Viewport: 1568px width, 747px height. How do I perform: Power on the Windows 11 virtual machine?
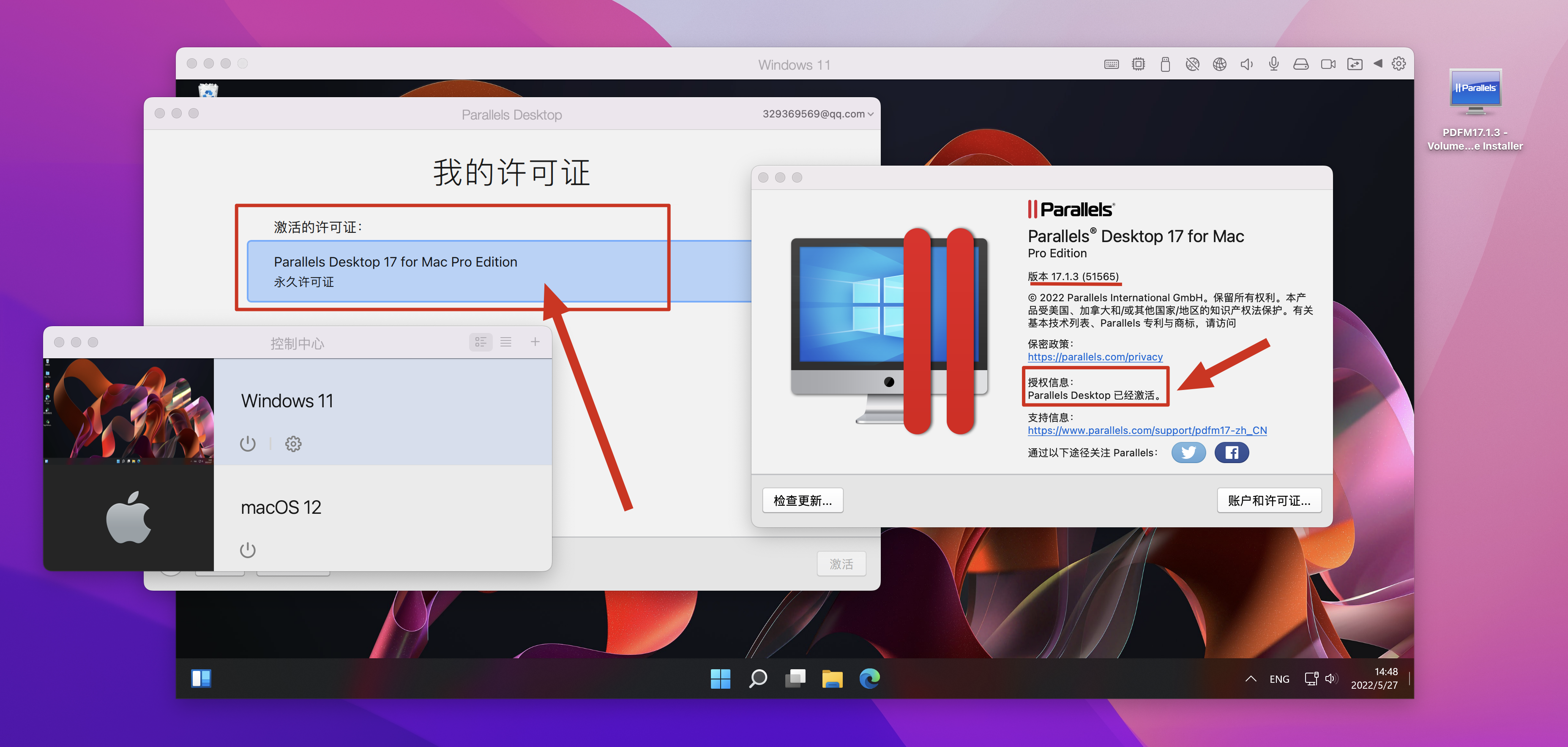pos(247,444)
